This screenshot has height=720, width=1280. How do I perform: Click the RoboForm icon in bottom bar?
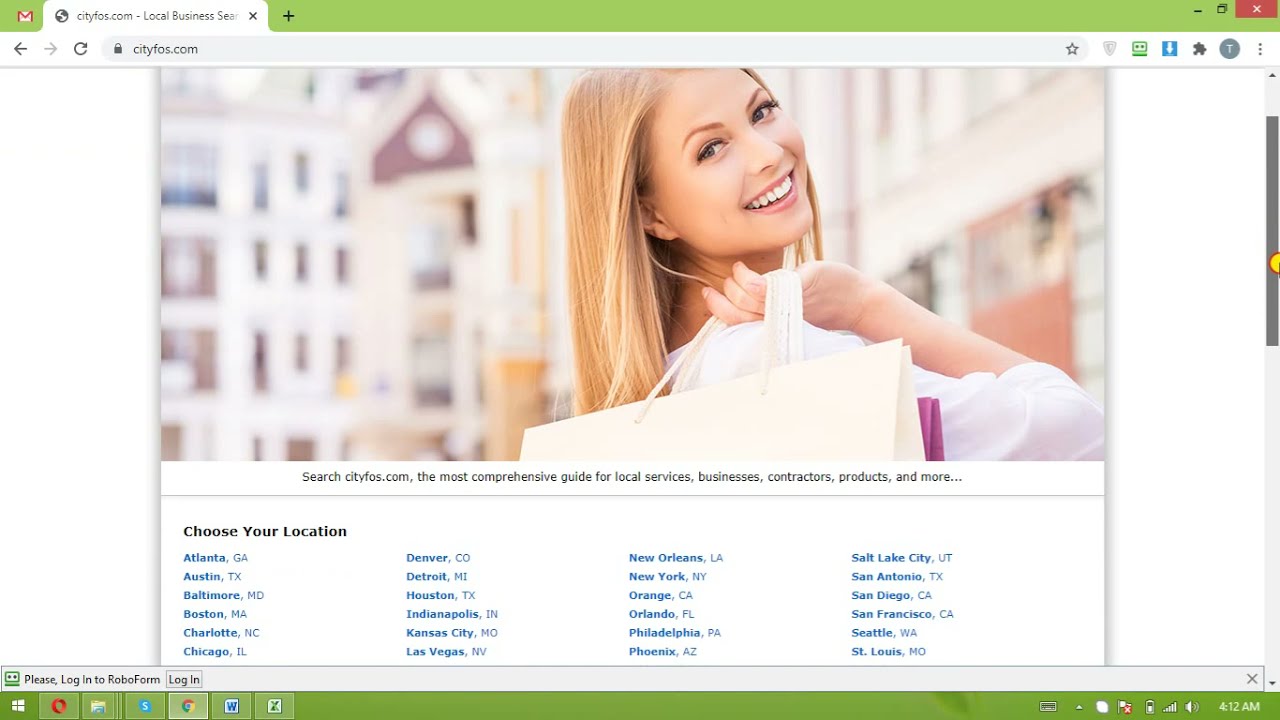pyautogui.click(x=12, y=679)
